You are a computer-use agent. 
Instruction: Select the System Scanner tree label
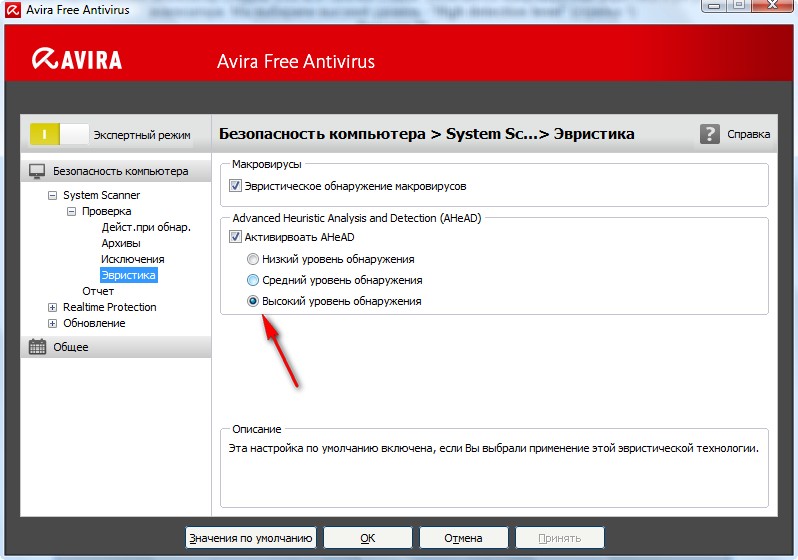click(x=101, y=195)
